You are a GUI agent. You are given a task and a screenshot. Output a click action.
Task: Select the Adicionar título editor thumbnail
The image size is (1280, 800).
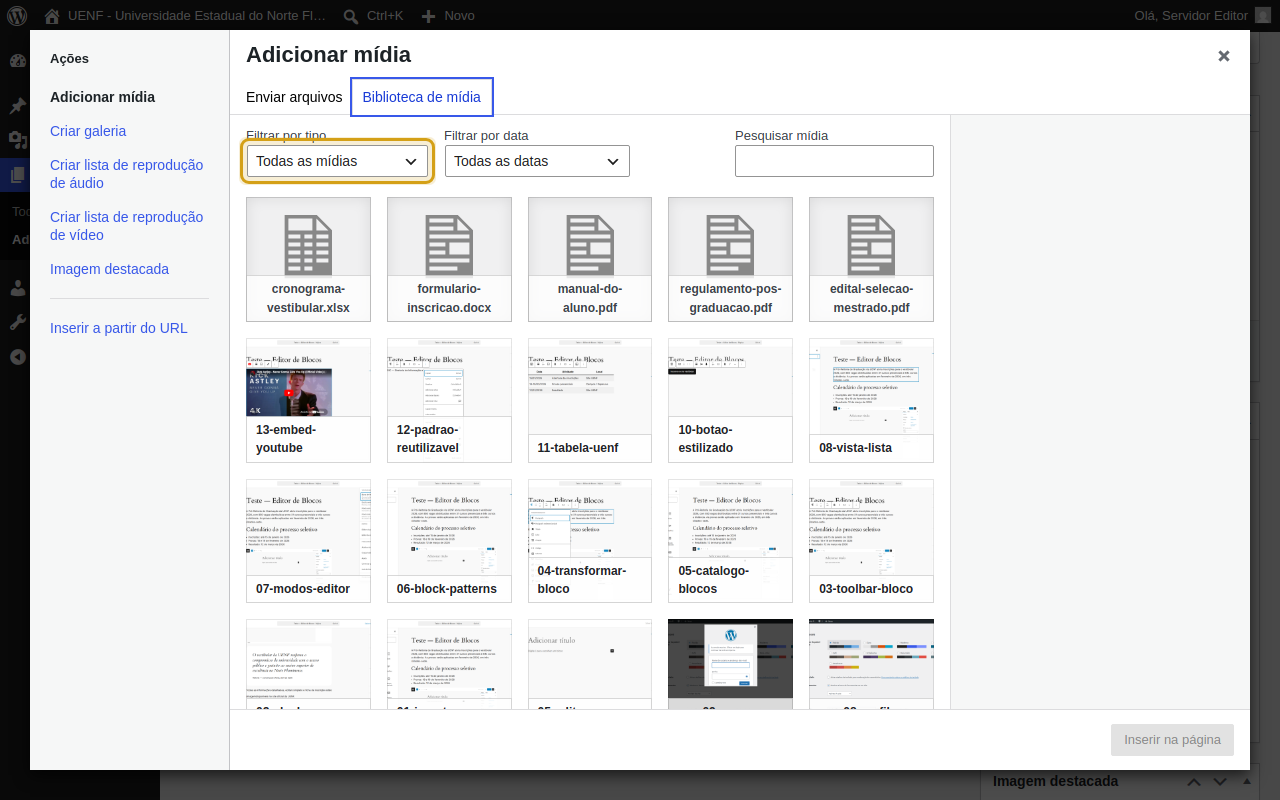click(x=590, y=664)
